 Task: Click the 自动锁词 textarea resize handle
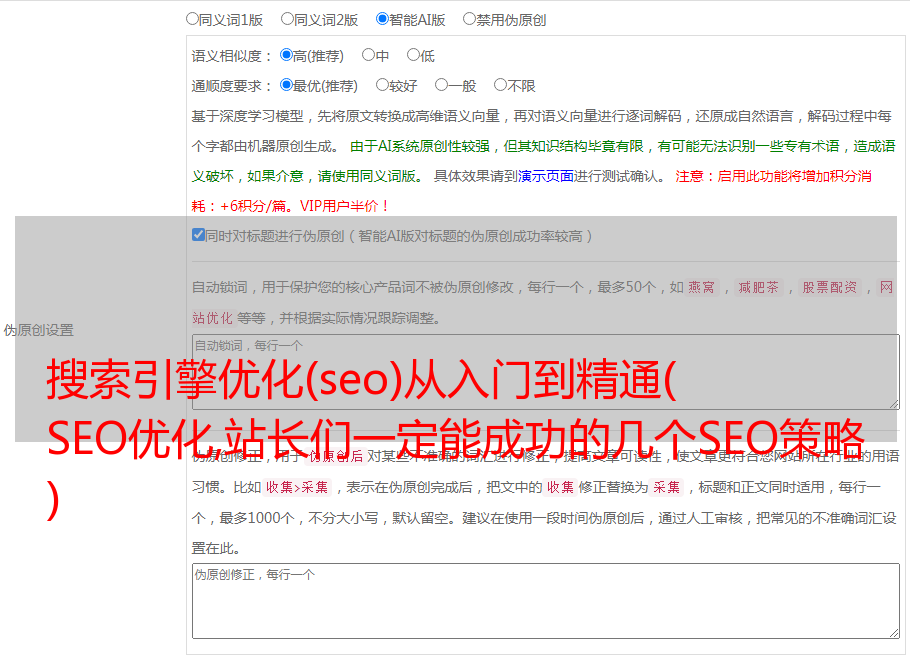point(894,404)
